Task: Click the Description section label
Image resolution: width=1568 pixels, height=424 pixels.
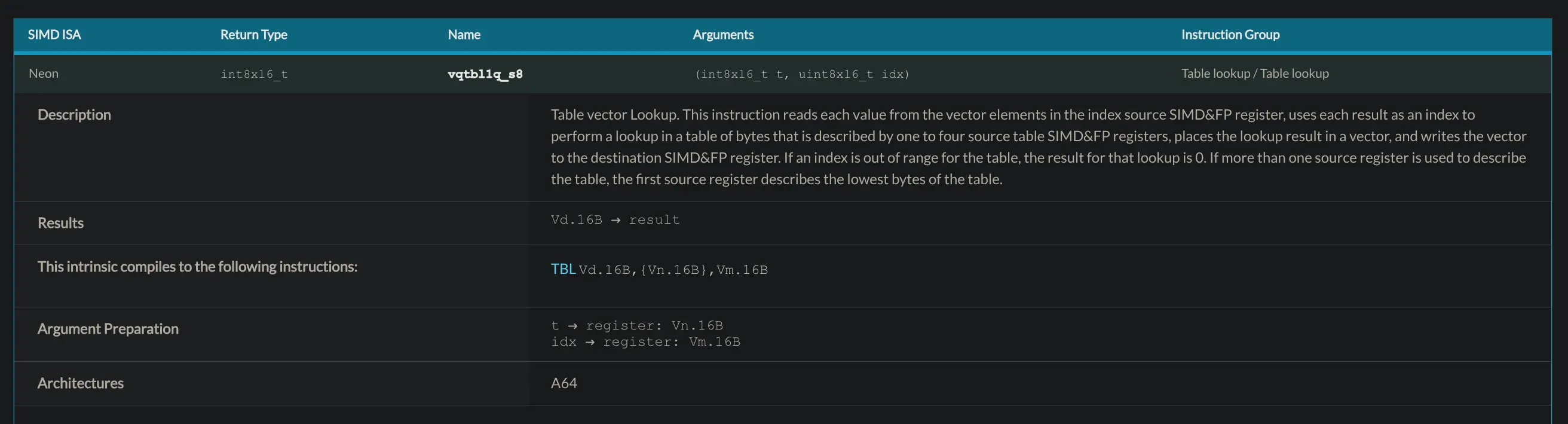Action: point(73,115)
